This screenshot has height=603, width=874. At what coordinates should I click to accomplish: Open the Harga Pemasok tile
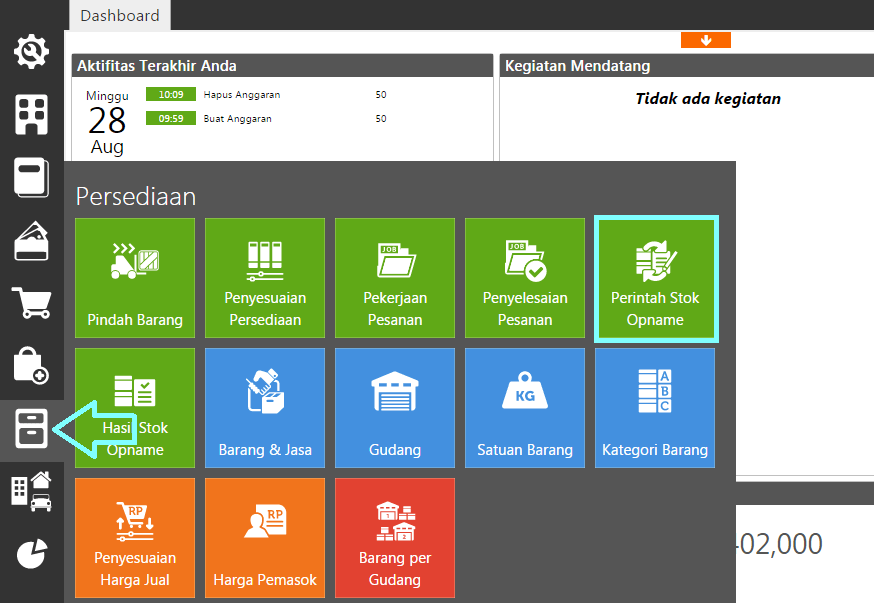click(265, 538)
